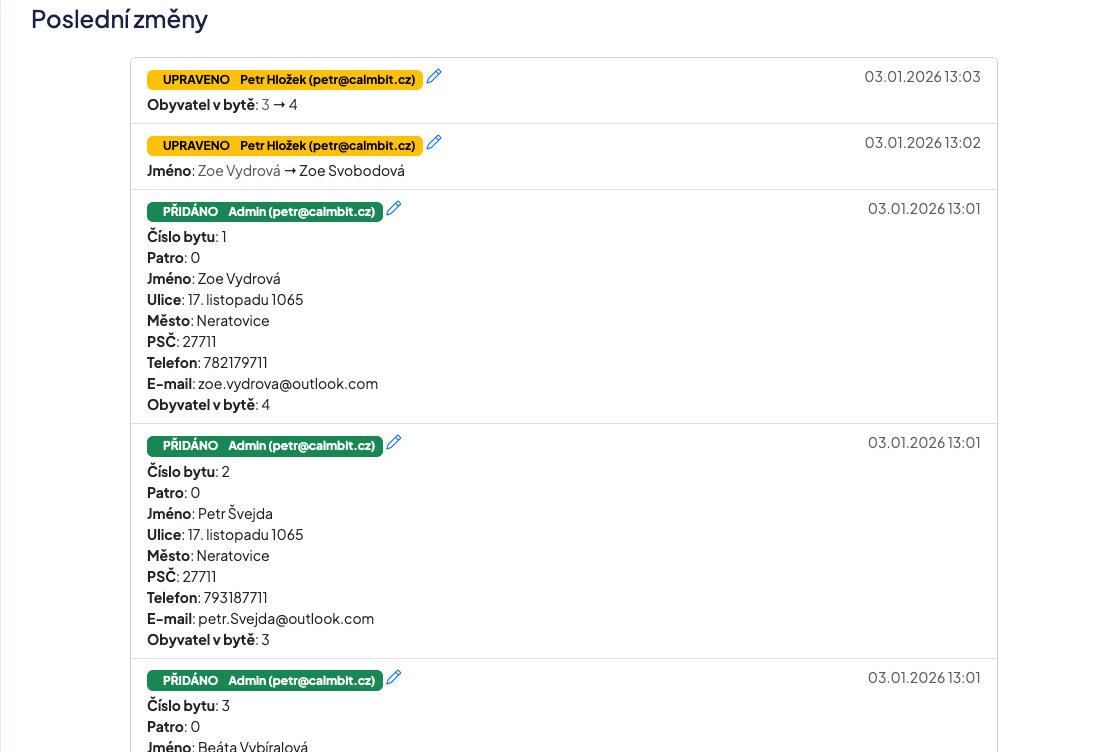Image resolution: width=1117 pixels, height=752 pixels.
Task: Click the pencil icon on the 13:02 name change entry
Action: (434, 143)
